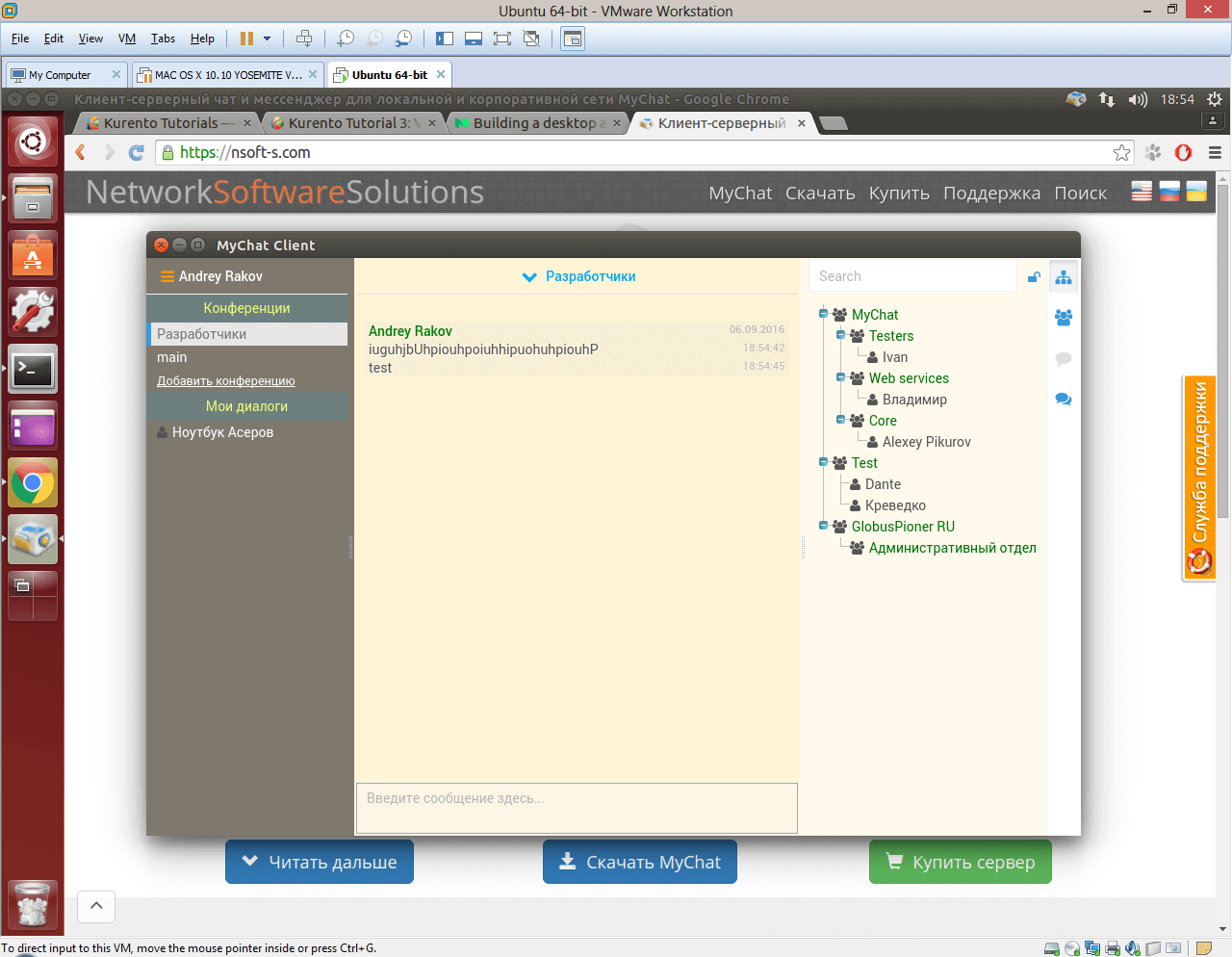Click the grey paw extension icon
Image resolution: width=1232 pixels, height=957 pixels.
coord(1153,152)
